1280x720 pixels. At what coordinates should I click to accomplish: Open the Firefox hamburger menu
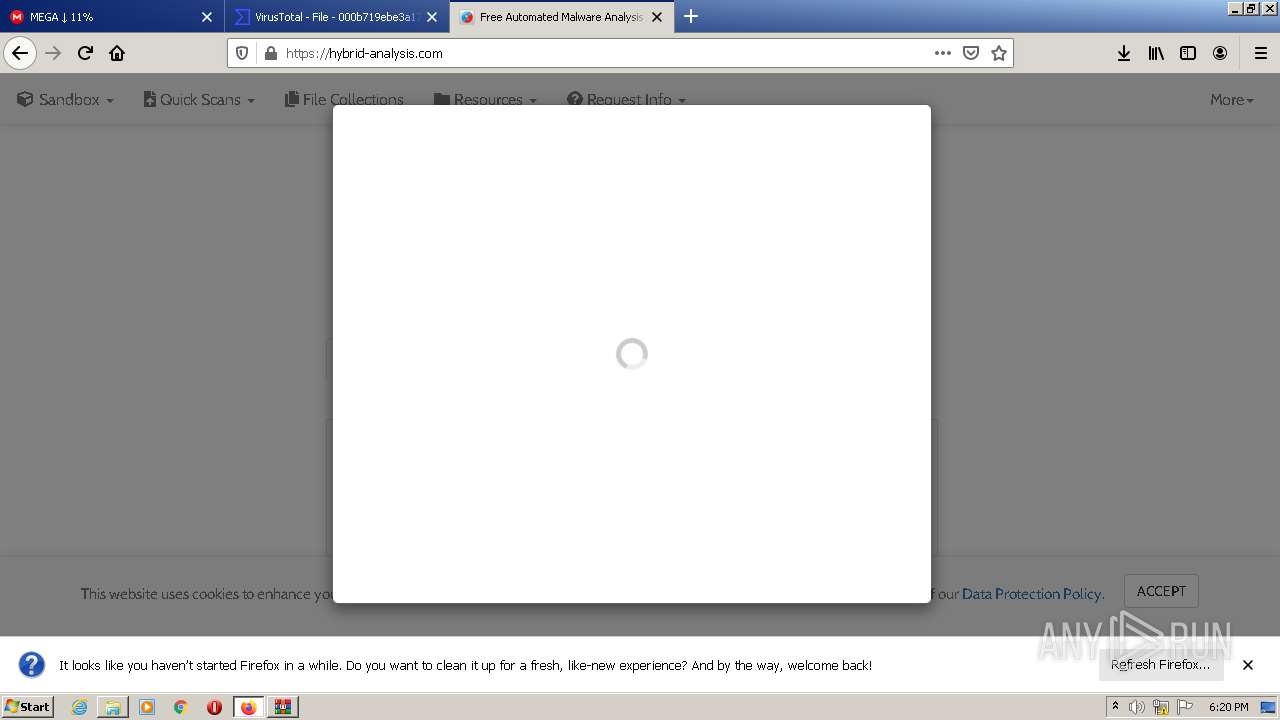pyautogui.click(x=1261, y=53)
